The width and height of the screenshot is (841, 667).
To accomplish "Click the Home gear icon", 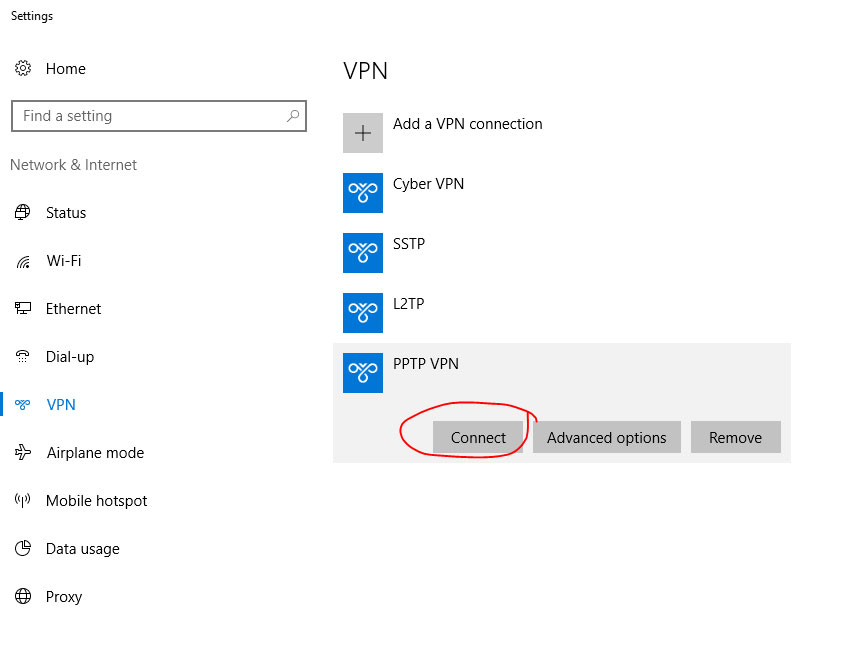I will point(23,69).
